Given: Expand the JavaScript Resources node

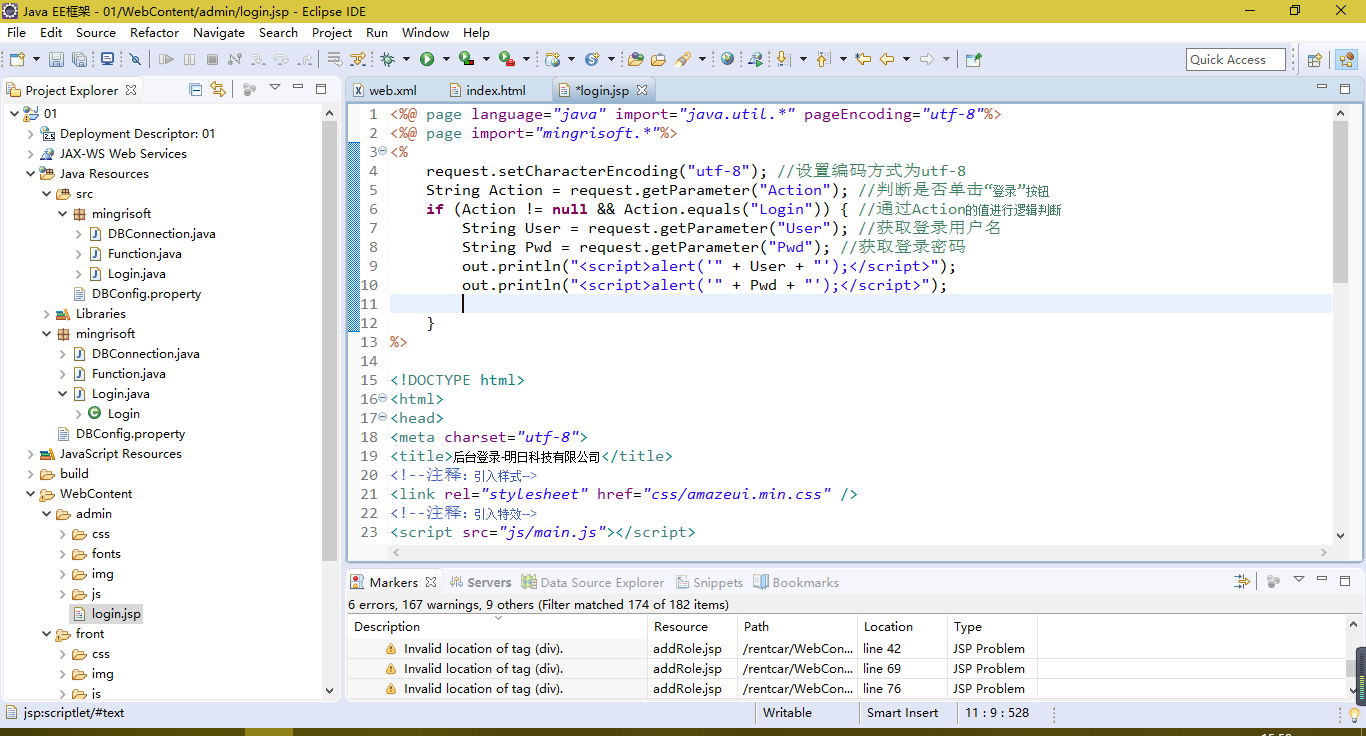Looking at the screenshot, I should tap(30, 454).
